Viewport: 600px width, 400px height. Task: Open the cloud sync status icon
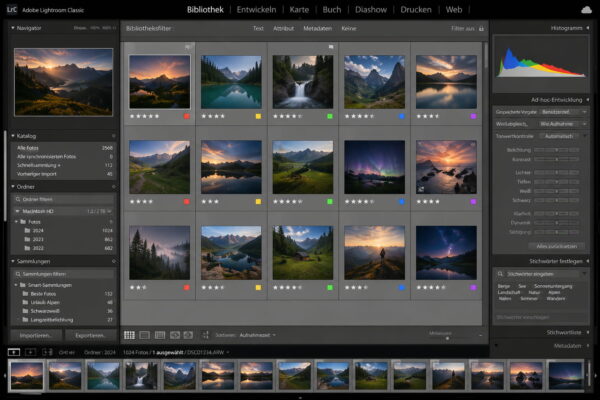pyautogui.click(x=586, y=10)
